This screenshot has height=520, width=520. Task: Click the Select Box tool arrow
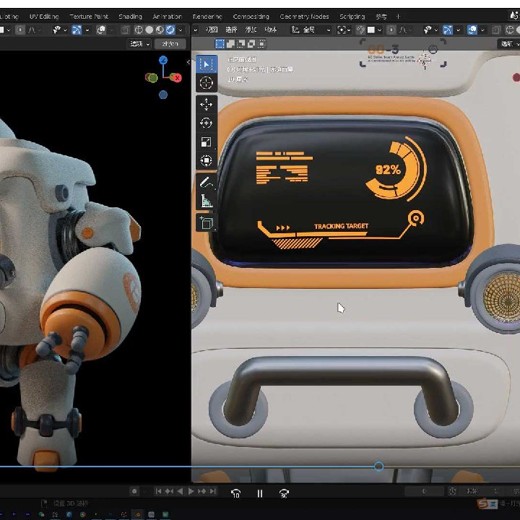tap(206, 64)
